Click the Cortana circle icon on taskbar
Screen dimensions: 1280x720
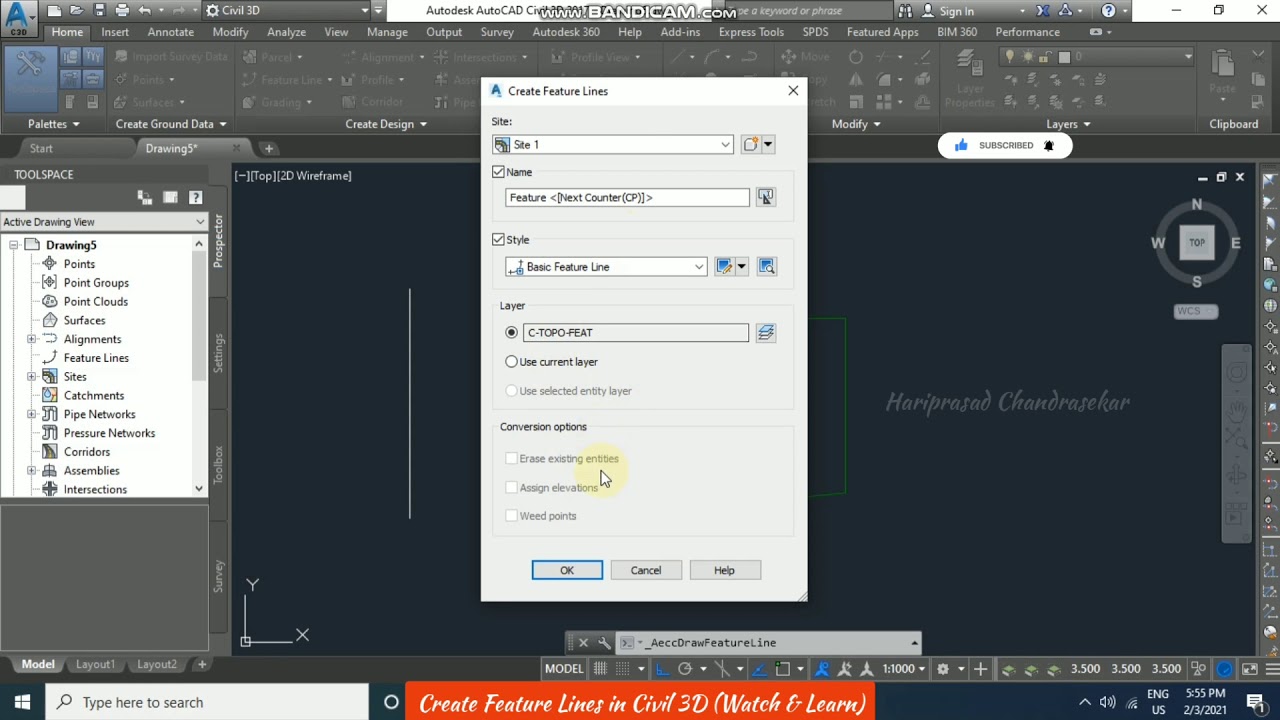click(391, 702)
